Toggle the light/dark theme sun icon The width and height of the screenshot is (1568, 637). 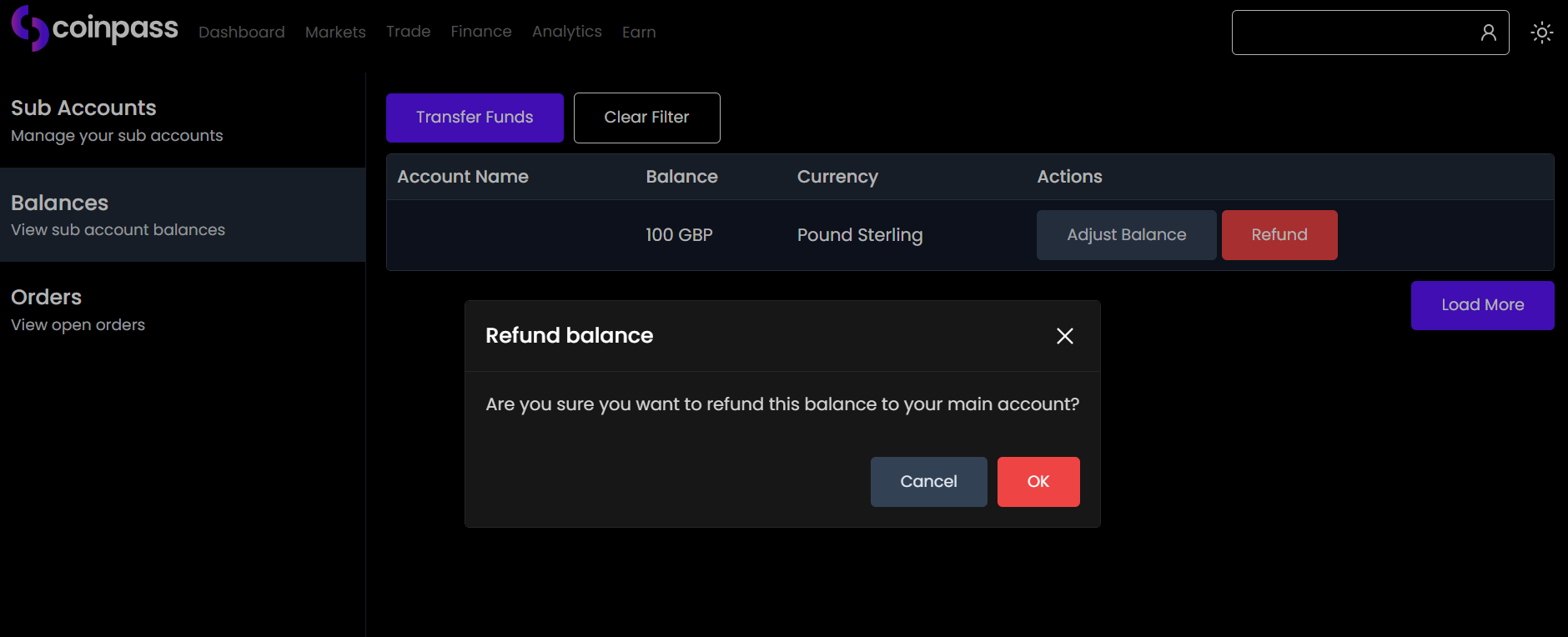point(1542,32)
